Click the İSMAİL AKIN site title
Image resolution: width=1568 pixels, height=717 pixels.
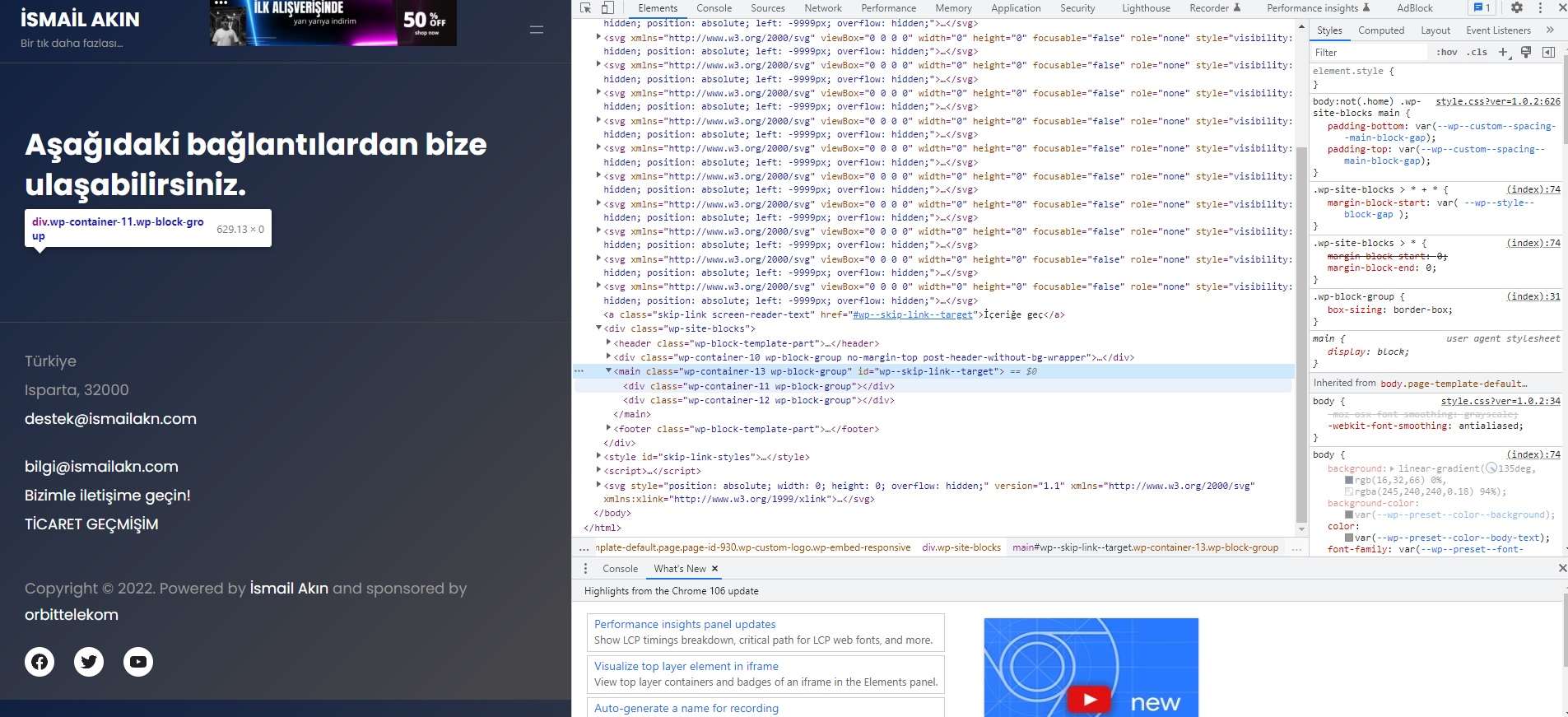(x=80, y=19)
